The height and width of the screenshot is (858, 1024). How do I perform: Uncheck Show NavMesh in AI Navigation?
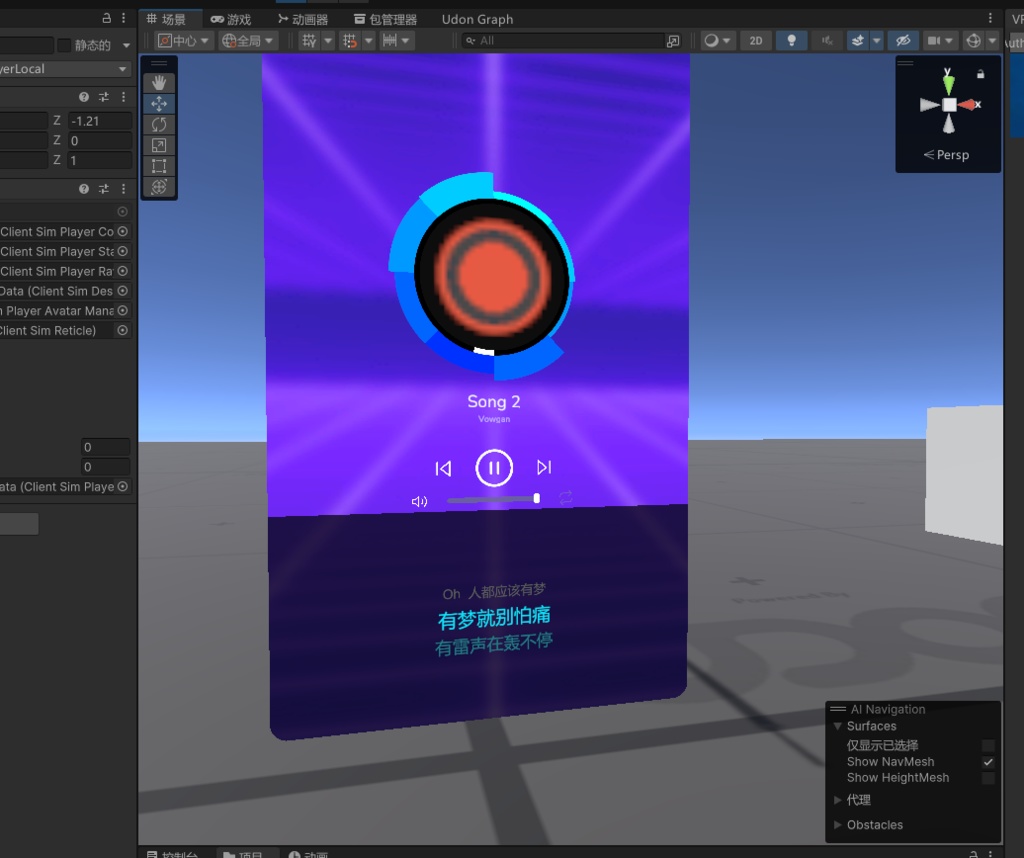click(x=986, y=762)
